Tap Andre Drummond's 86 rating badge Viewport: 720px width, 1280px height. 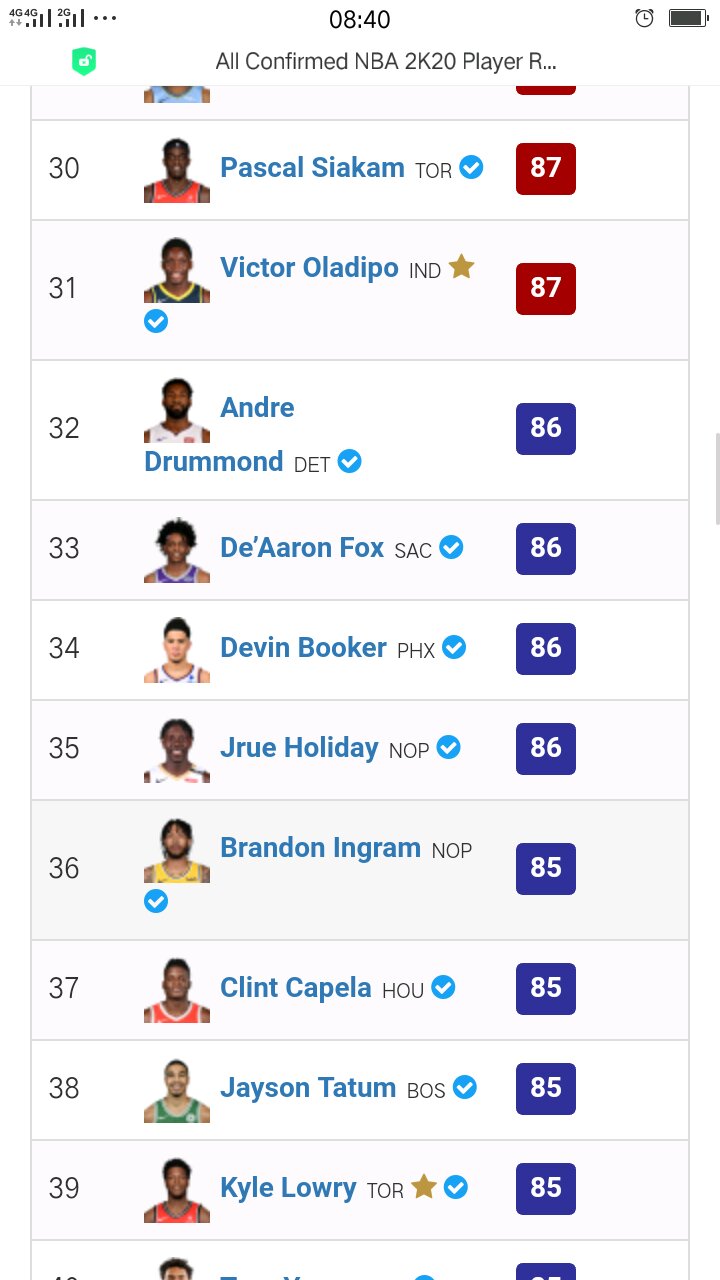click(x=546, y=428)
